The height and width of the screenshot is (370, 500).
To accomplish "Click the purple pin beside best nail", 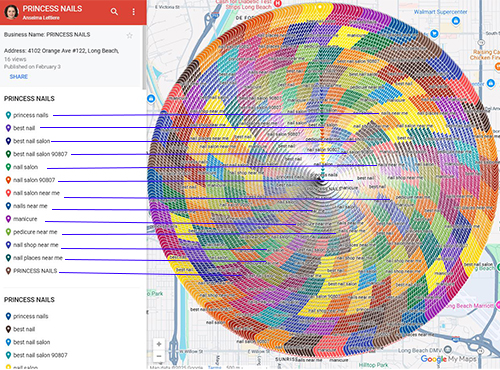I will (x=8, y=128).
